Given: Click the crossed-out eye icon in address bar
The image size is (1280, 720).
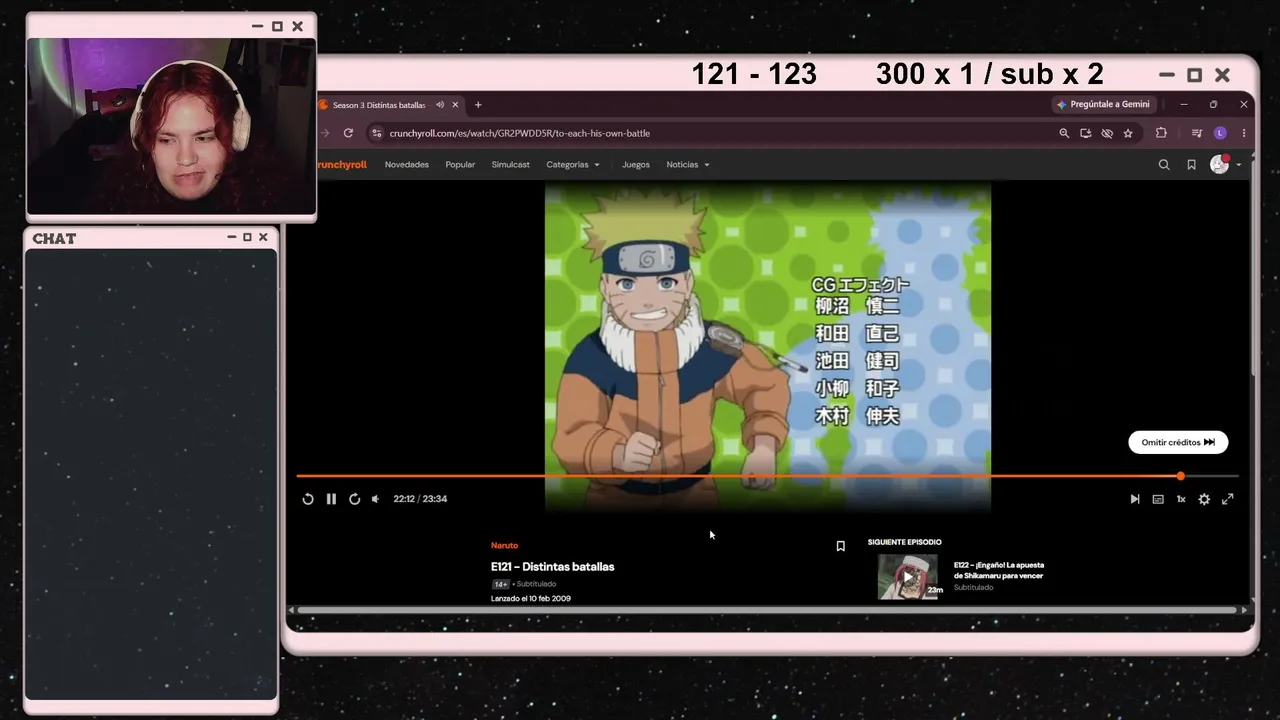Looking at the screenshot, I should tap(1107, 133).
